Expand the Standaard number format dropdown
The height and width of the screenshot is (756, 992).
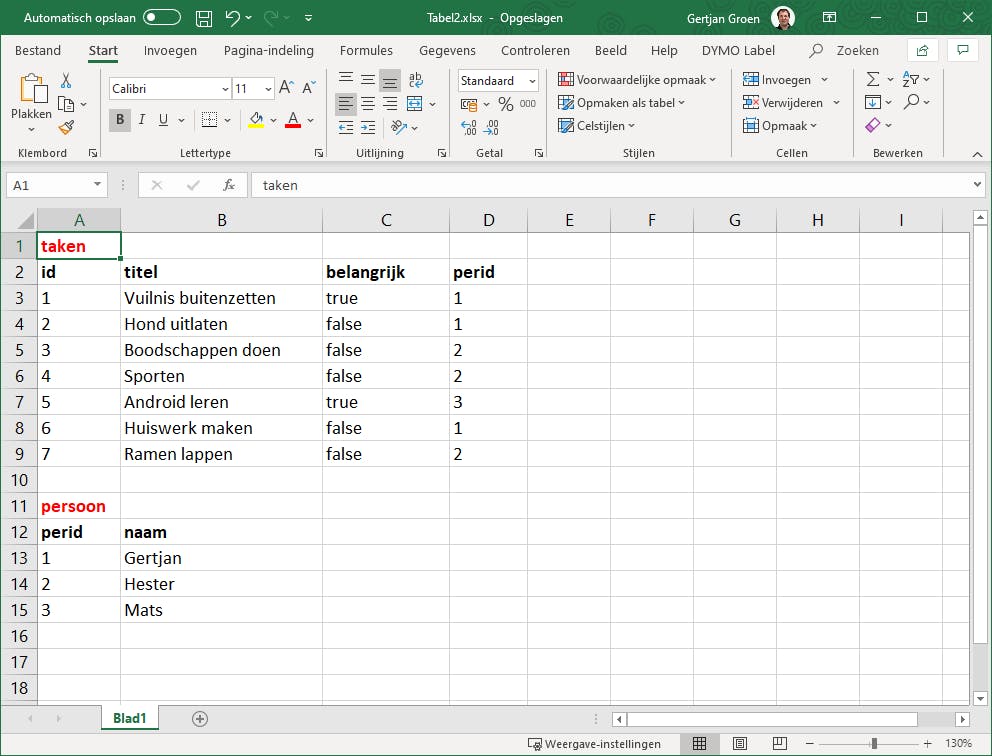click(x=532, y=81)
